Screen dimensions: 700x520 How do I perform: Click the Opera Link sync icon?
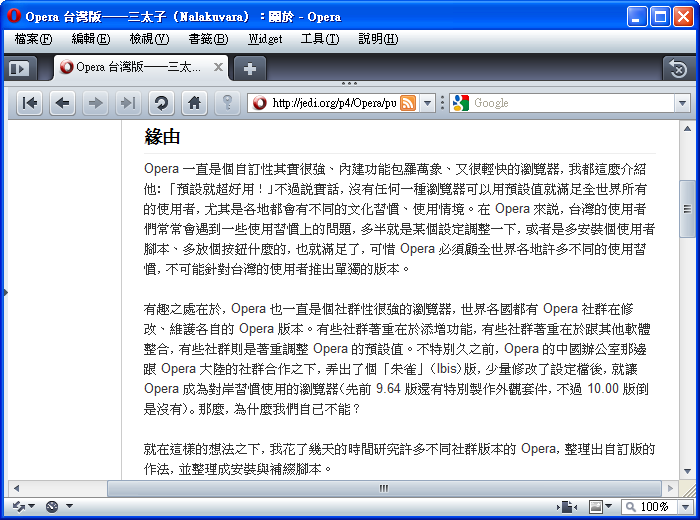(19, 507)
